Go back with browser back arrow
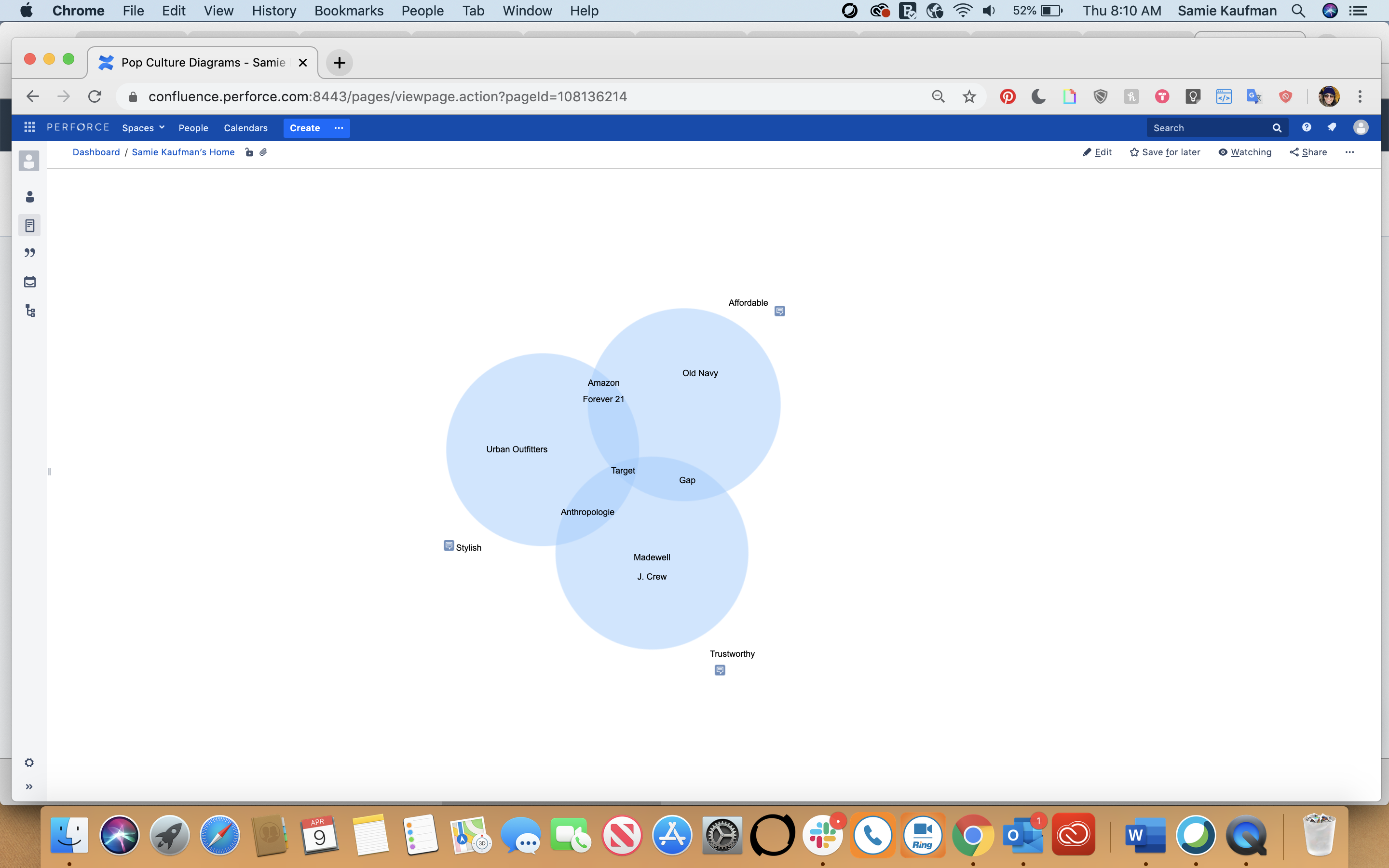The height and width of the screenshot is (868, 1389). tap(33, 96)
